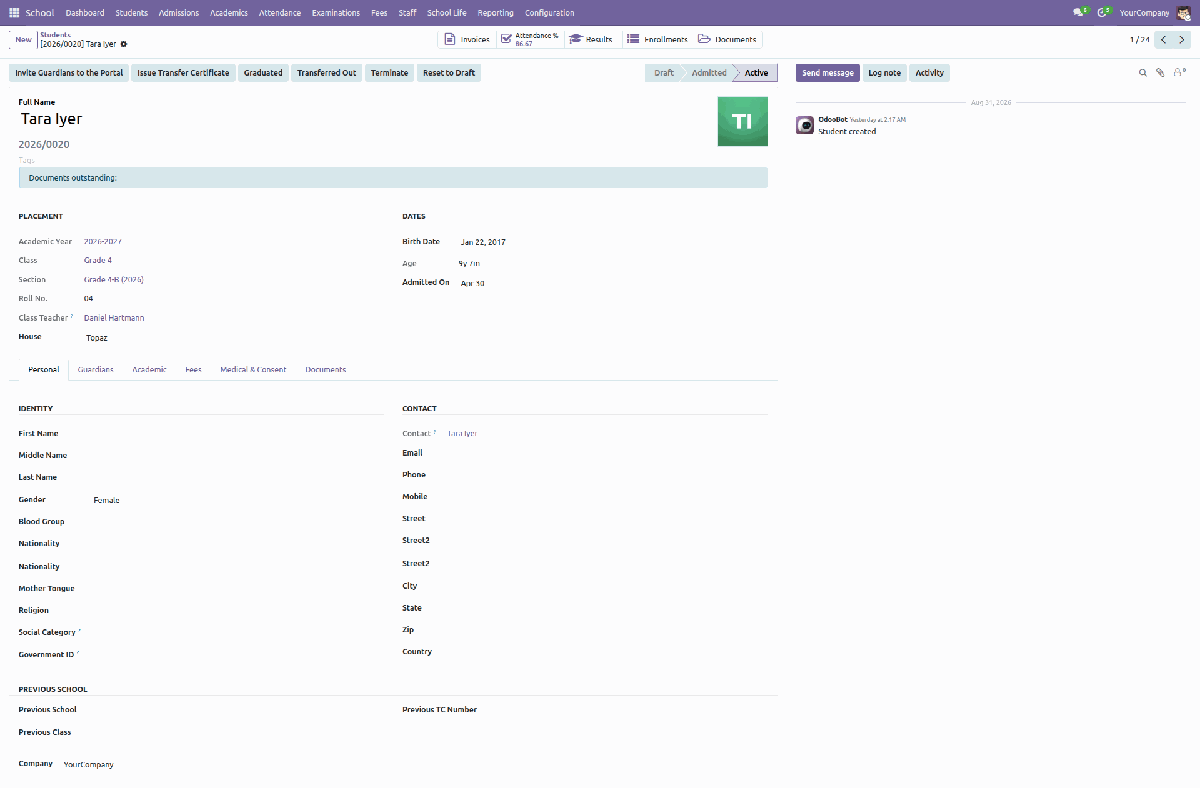Viewport: 1200px width, 788px height.
Task: Open the School app menu
Action: [40, 13]
